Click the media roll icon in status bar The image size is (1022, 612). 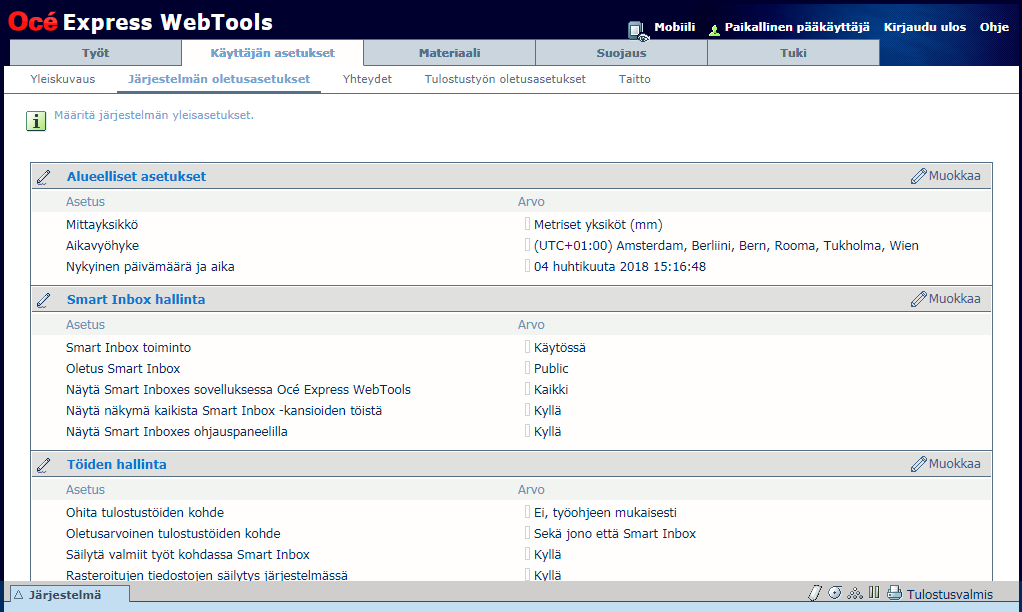click(x=834, y=593)
